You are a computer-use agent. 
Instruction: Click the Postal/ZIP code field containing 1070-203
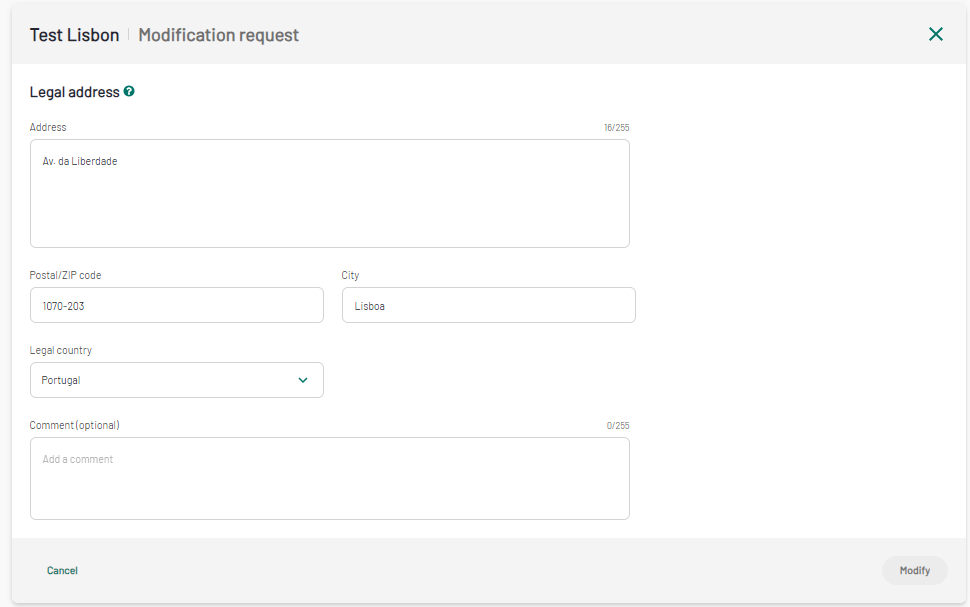tap(177, 305)
